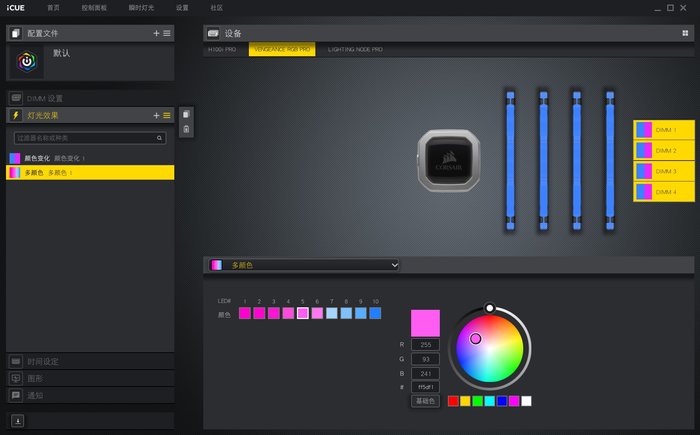
Task: Click the trash delete icon beside effects panel
Action: click(x=186, y=130)
